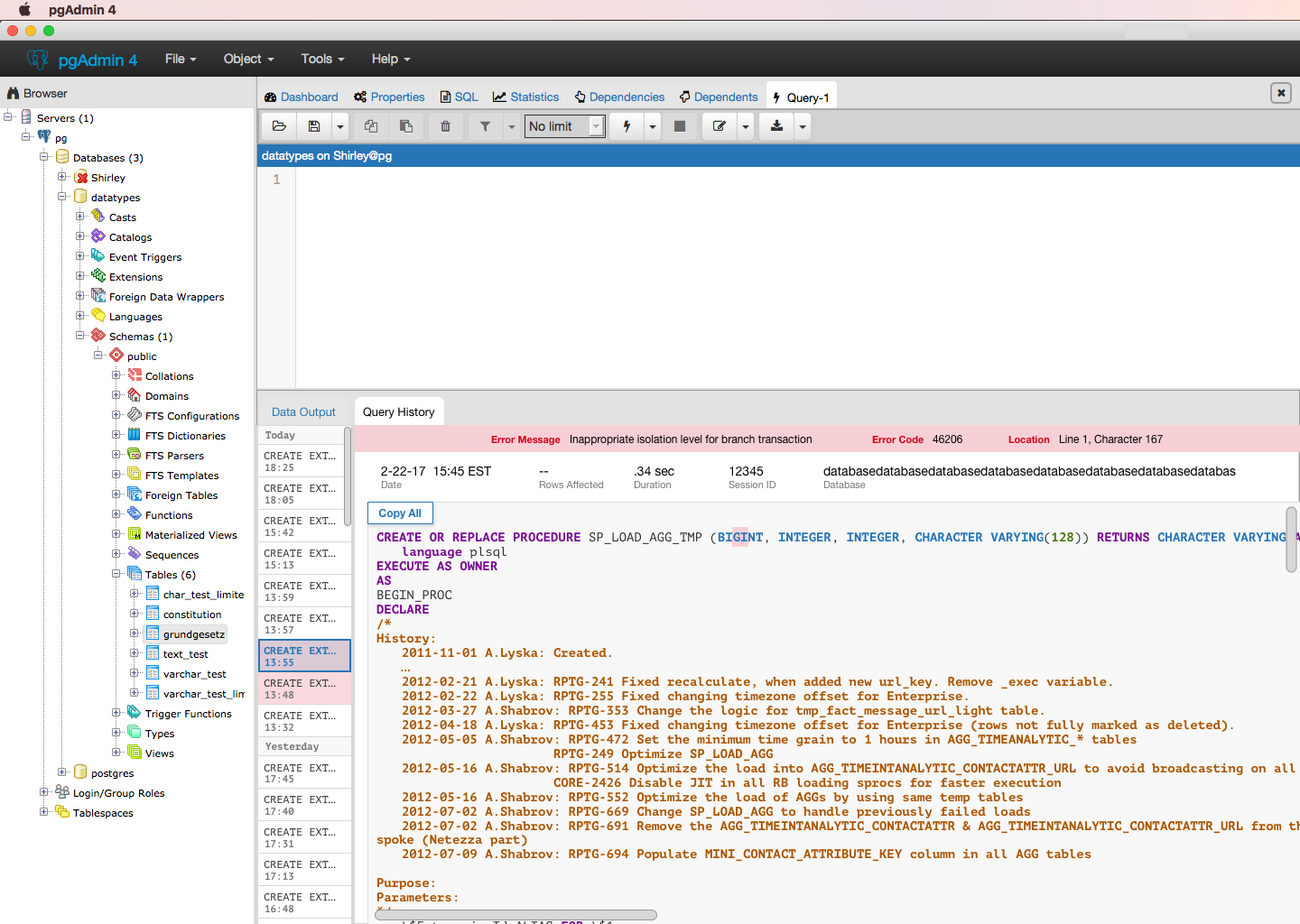
Task: Expand the postgres database node
Action: point(62,772)
